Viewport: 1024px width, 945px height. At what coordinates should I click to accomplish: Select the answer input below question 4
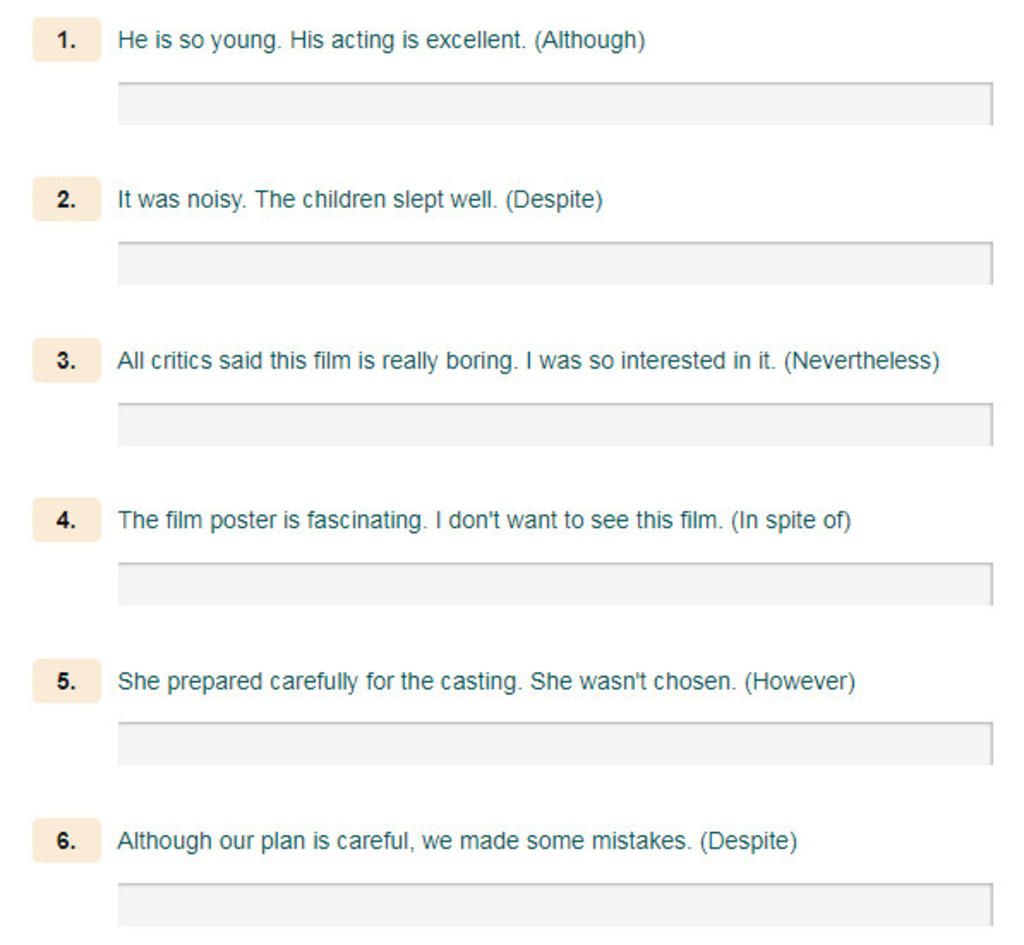pyautogui.click(x=555, y=584)
